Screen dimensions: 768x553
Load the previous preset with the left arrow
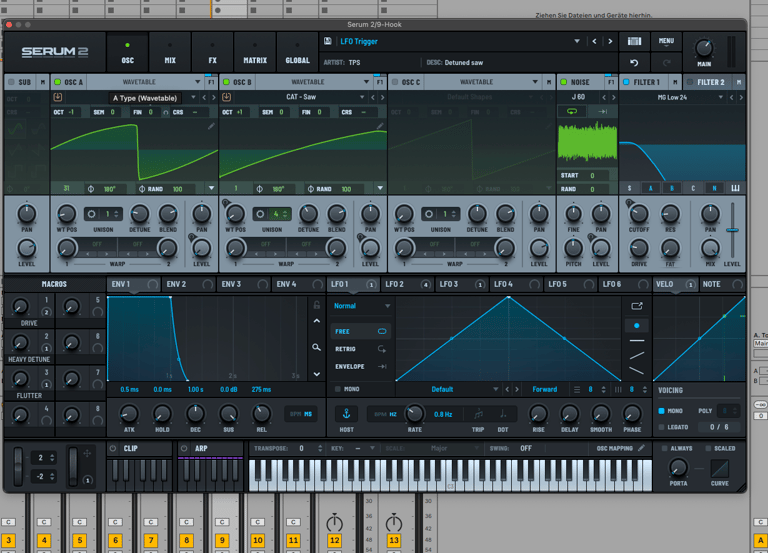tap(595, 42)
